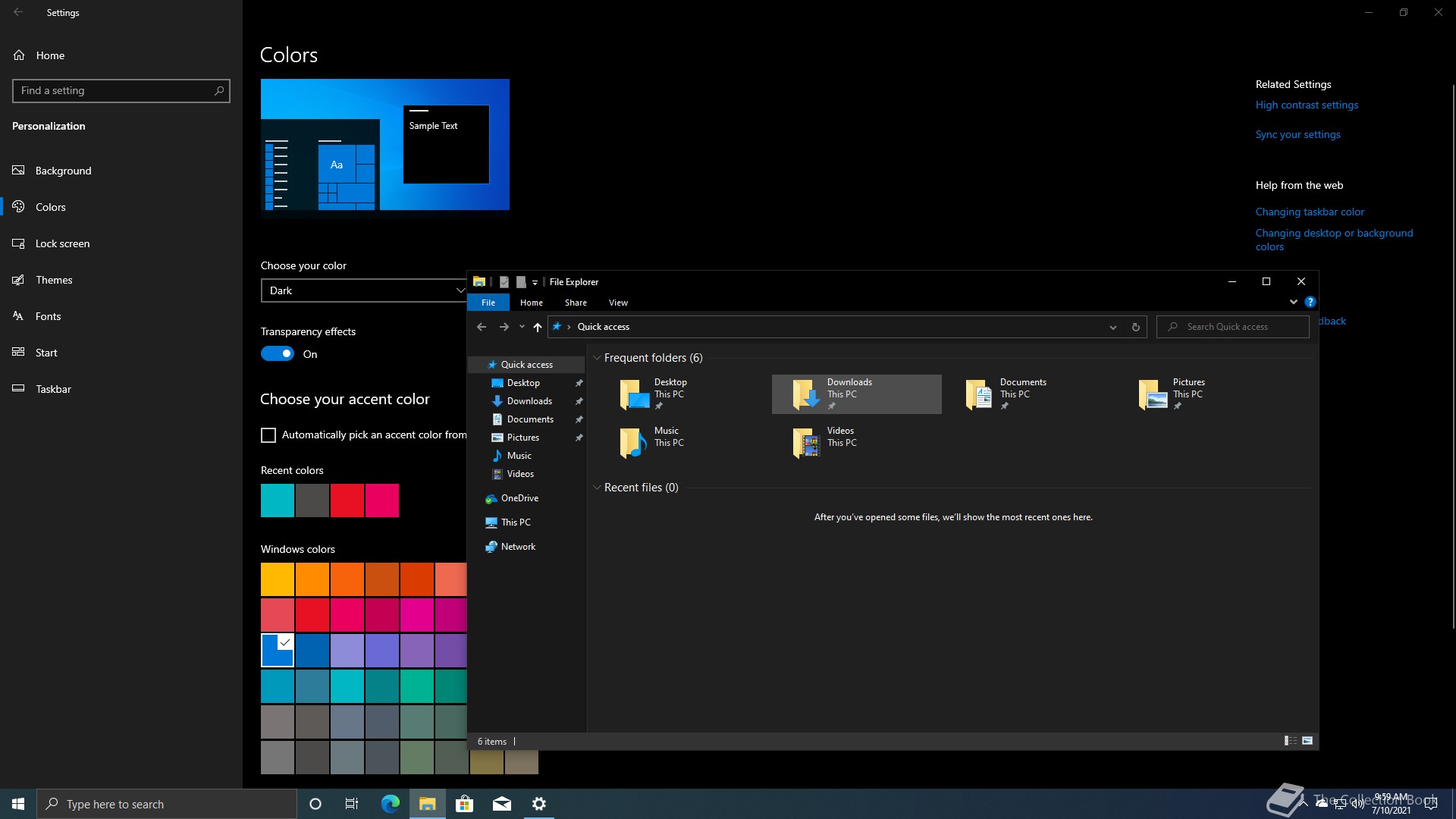
Task: Refresh the Quick access view
Action: (x=1135, y=327)
